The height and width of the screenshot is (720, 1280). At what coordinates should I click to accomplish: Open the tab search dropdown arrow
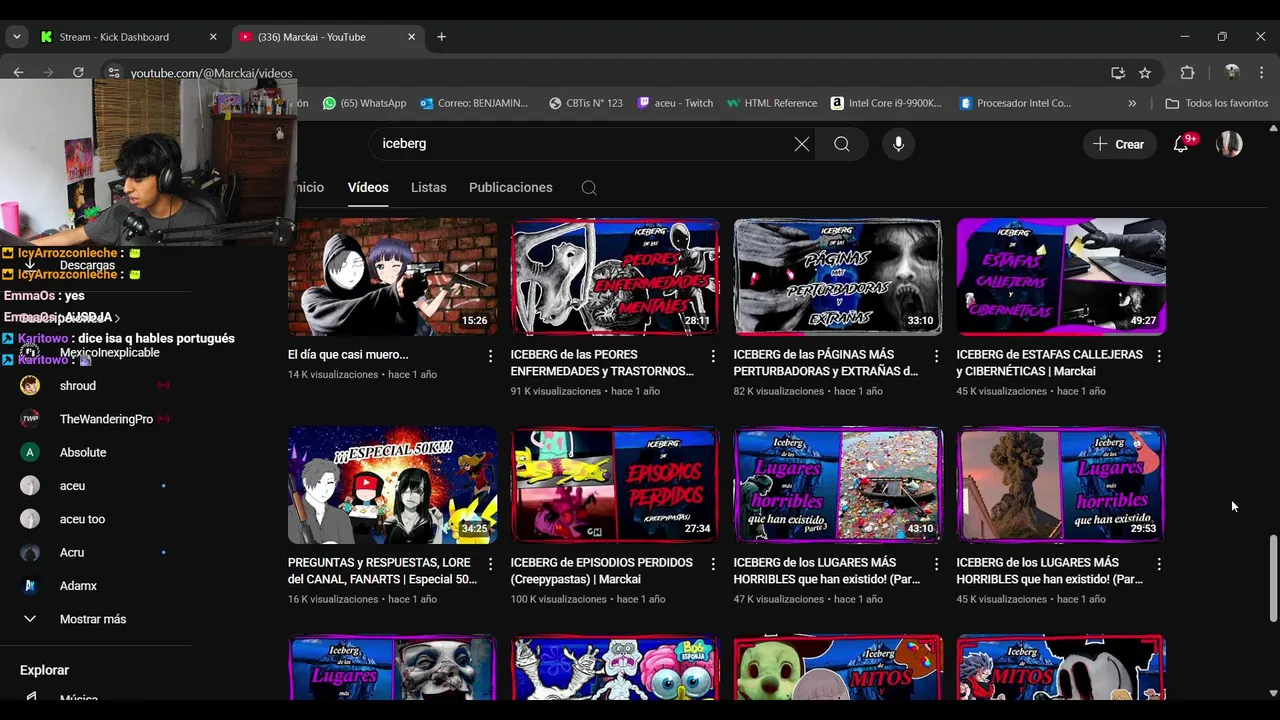16,37
